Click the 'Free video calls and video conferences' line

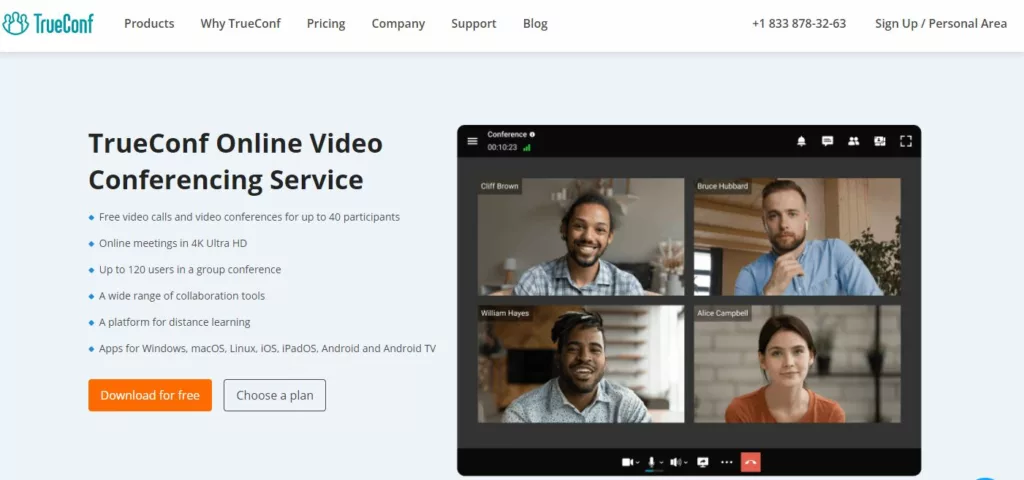pos(249,217)
